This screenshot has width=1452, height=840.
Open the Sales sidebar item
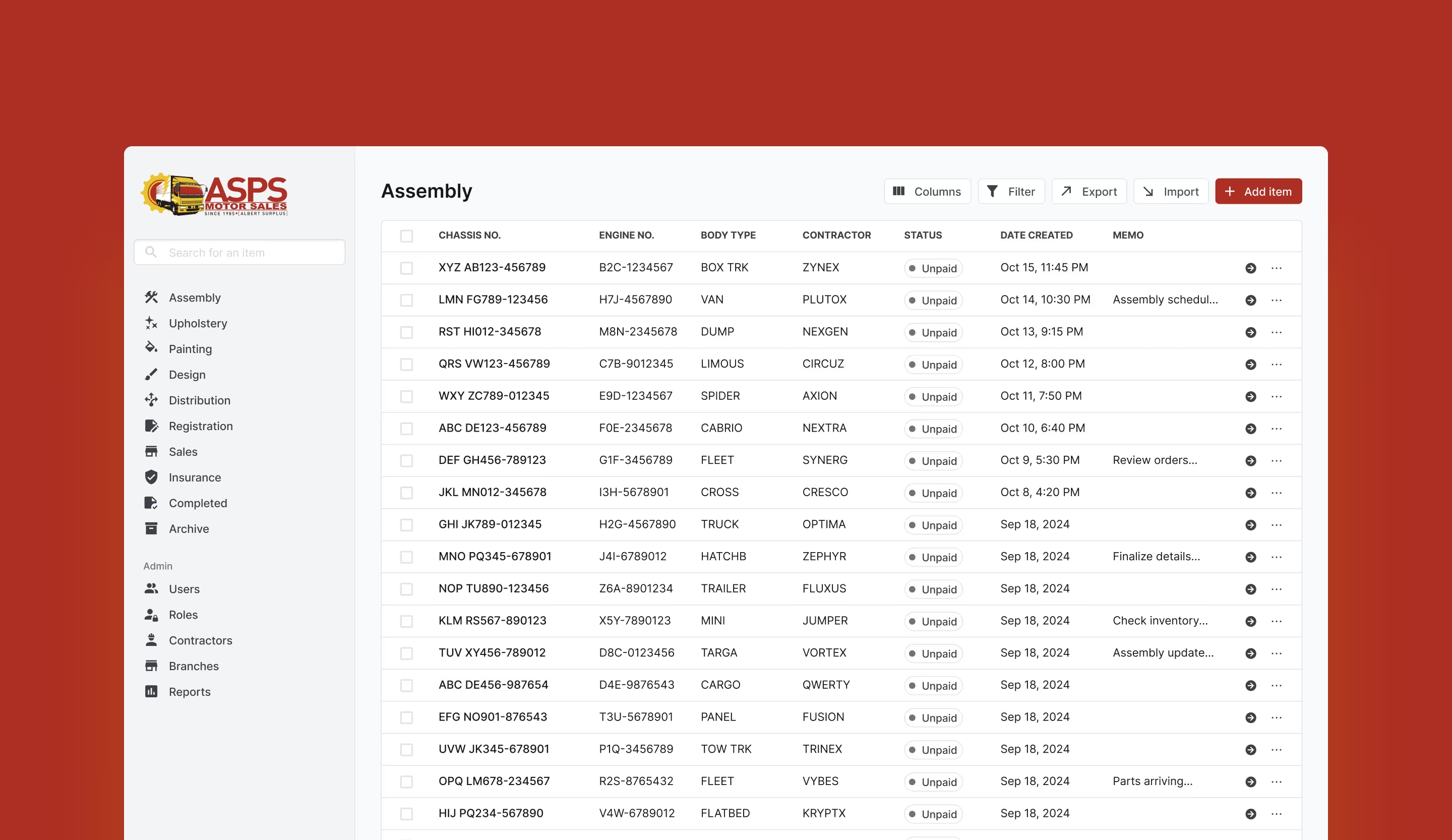(183, 452)
